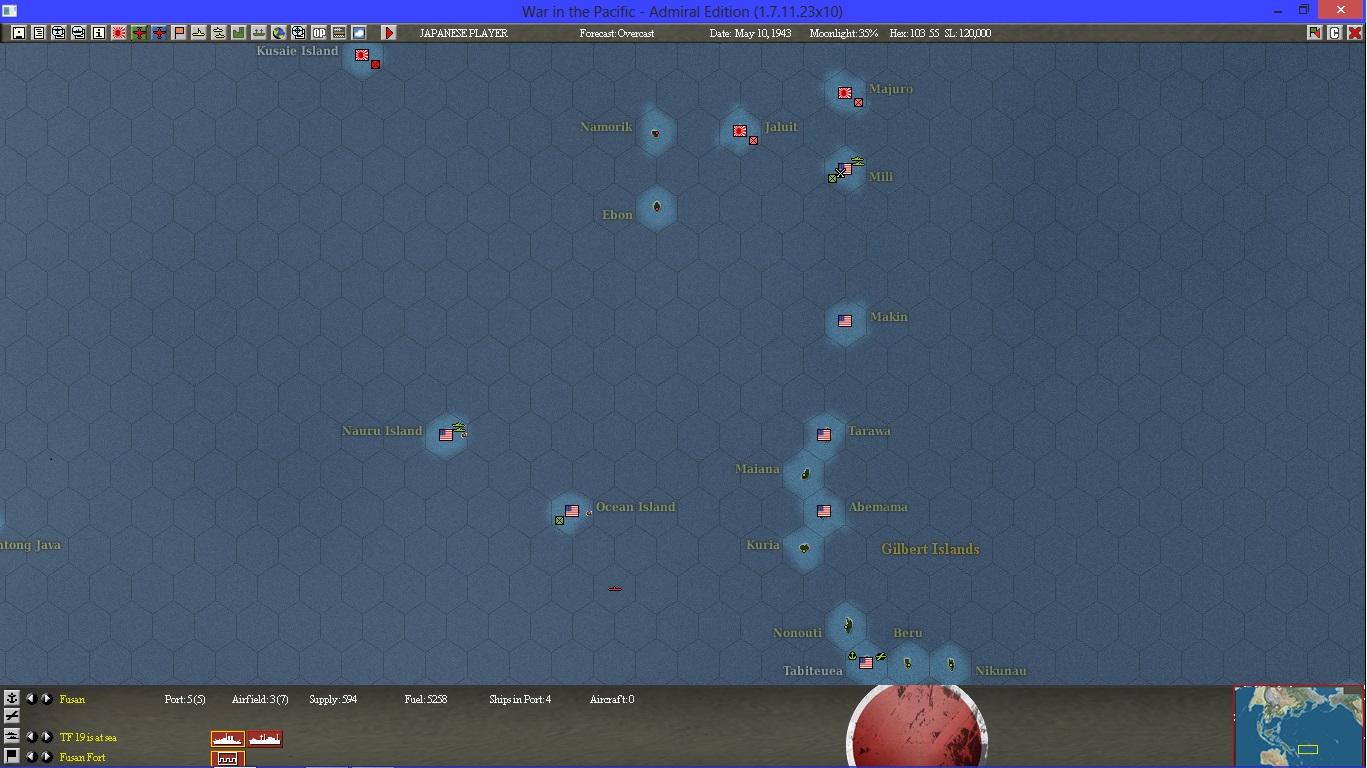Select the US flag base at Abemama
The image size is (1367, 768).
(824, 511)
